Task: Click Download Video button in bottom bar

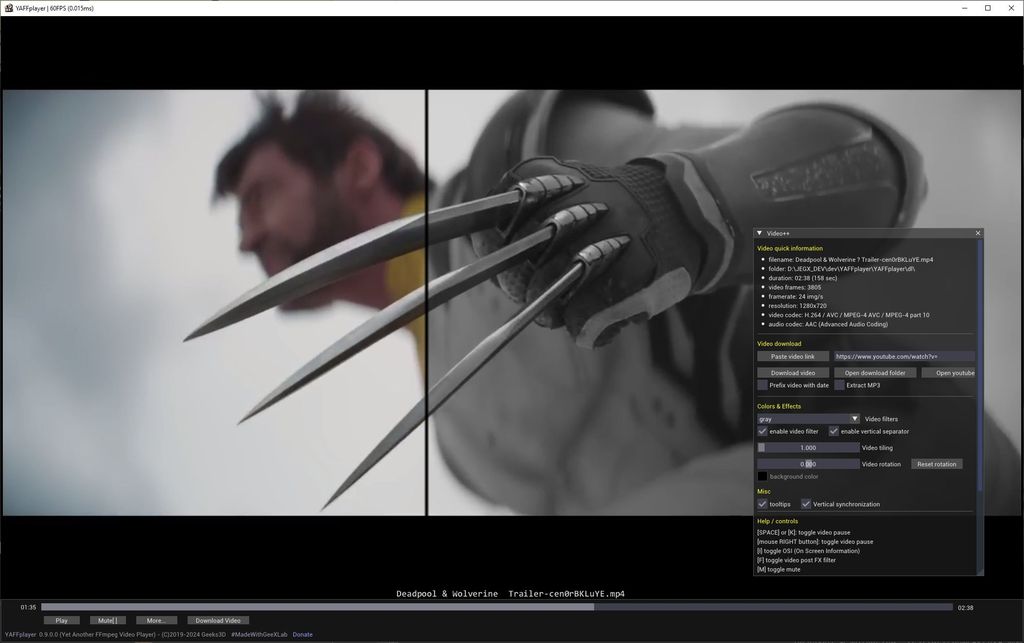Action: click(x=218, y=620)
